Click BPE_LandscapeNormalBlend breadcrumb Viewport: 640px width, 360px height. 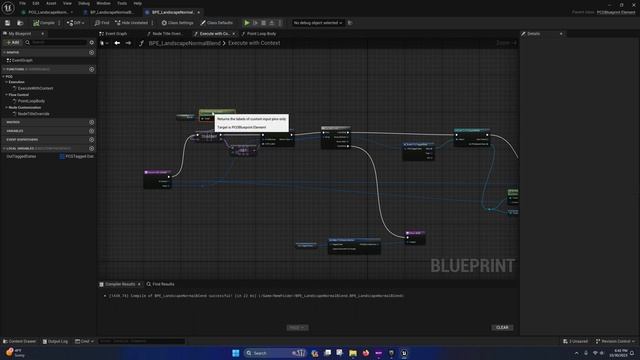coord(184,43)
